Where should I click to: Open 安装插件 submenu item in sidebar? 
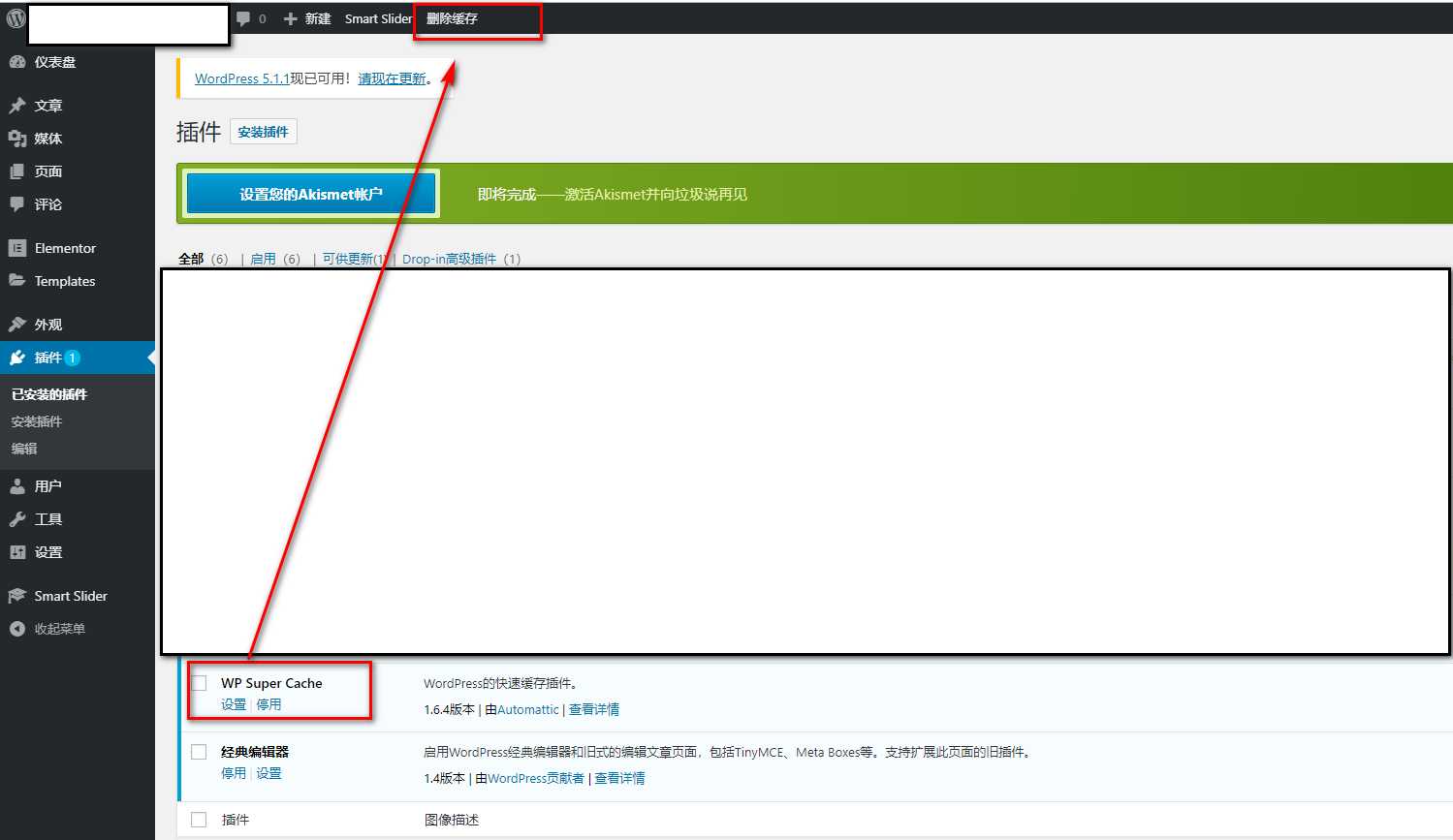pos(37,421)
